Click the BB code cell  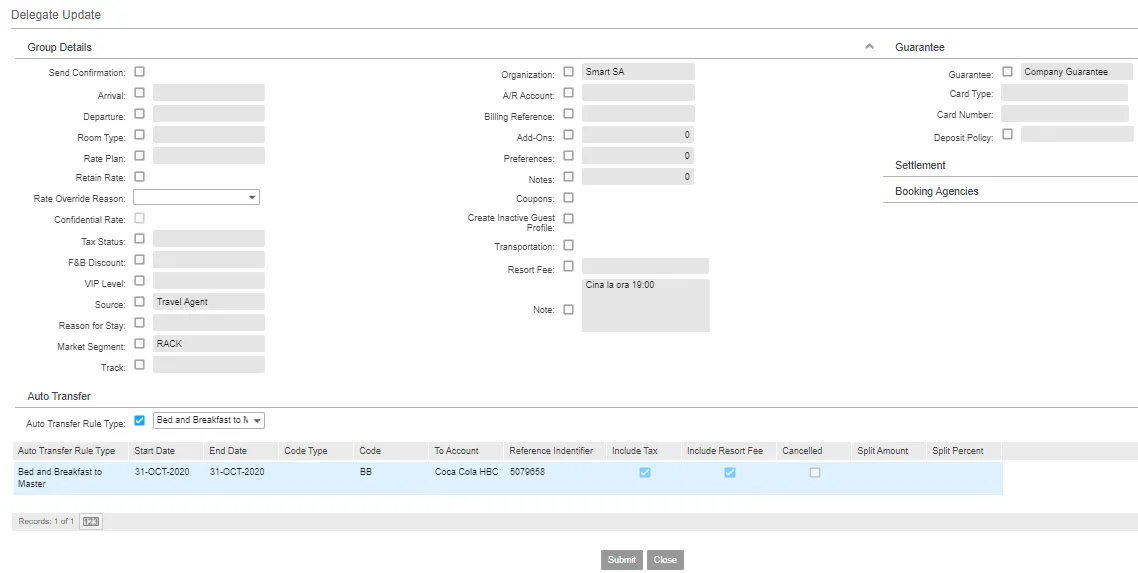tap(365, 472)
